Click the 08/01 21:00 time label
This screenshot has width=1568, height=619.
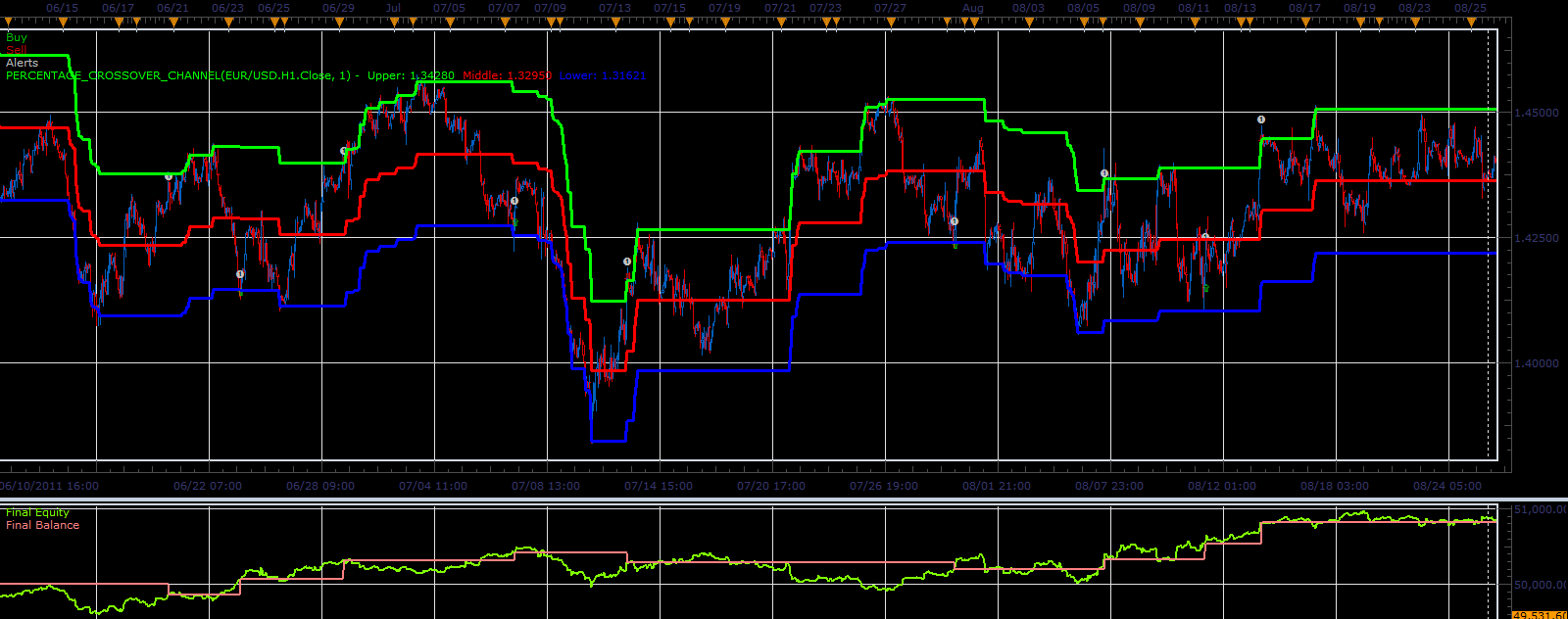[x=997, y=486]
